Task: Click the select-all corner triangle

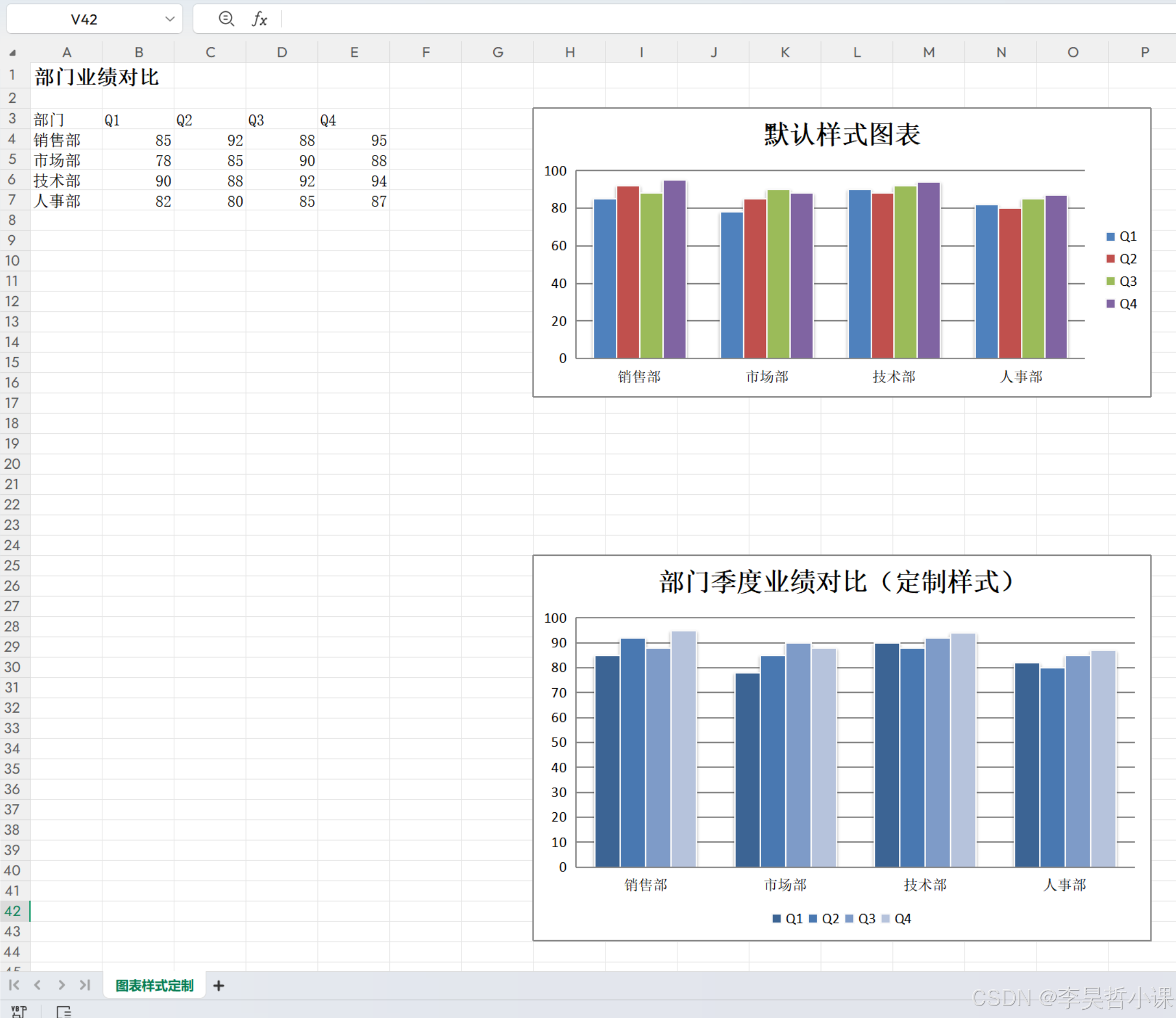Action: coord(13,53)
